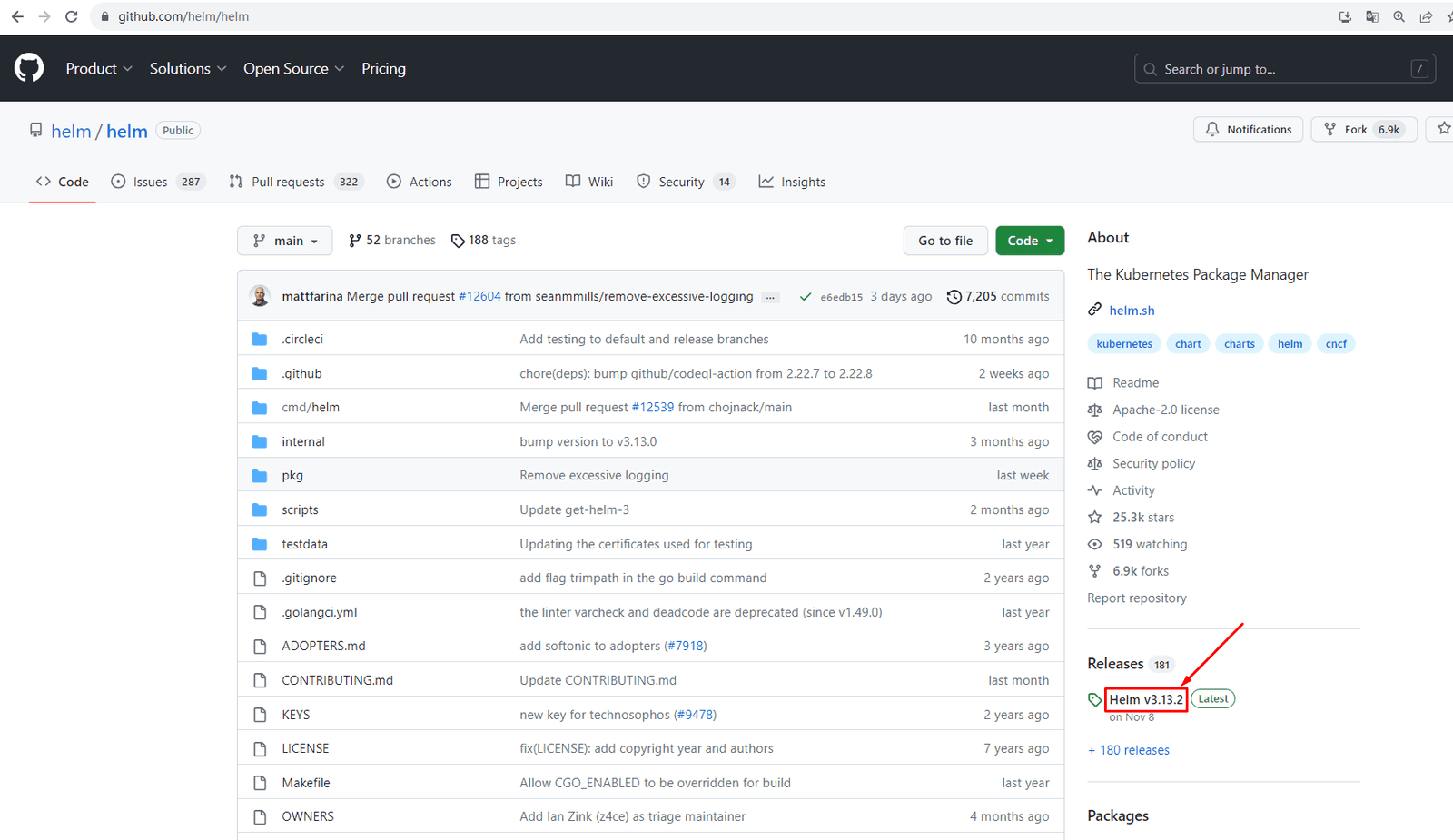Click the cncf topic tag
This screenshot has width=1453, height=840.
pos(1336,344)
